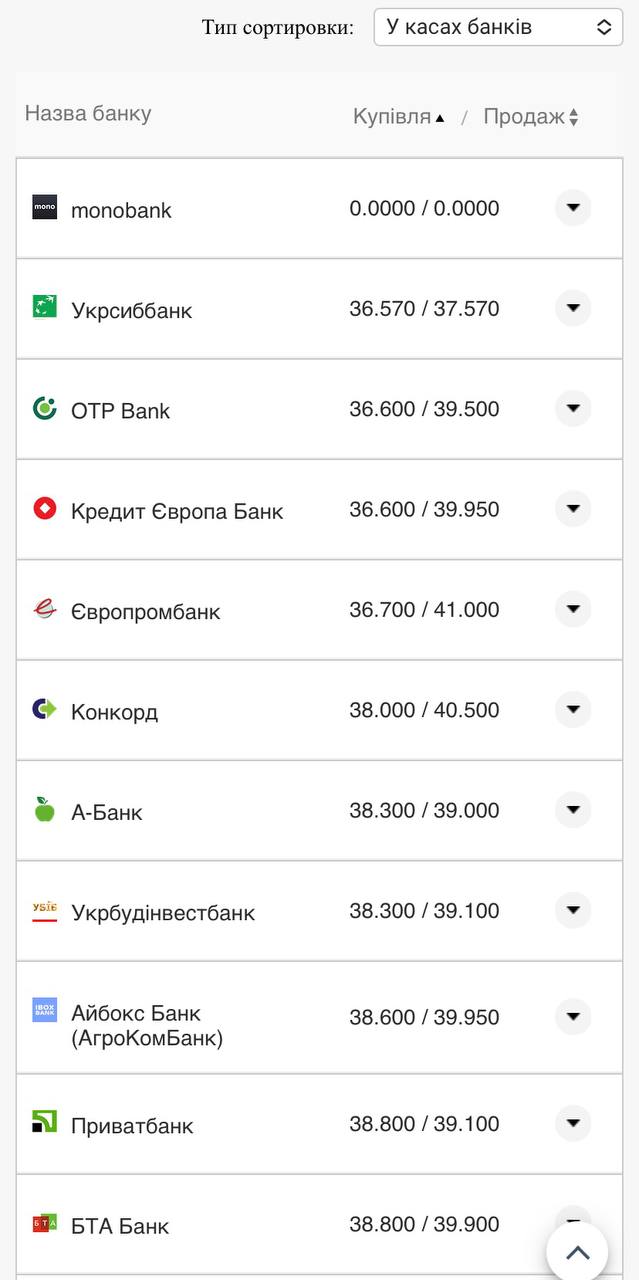The height and width of the screenshot is (1280, 639).
Task: Expand the OTP Bank details arrow
Action: (573, 408)
